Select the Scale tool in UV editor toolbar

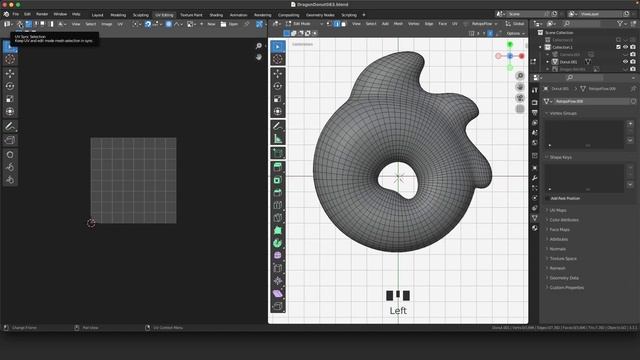pos(10,99)
